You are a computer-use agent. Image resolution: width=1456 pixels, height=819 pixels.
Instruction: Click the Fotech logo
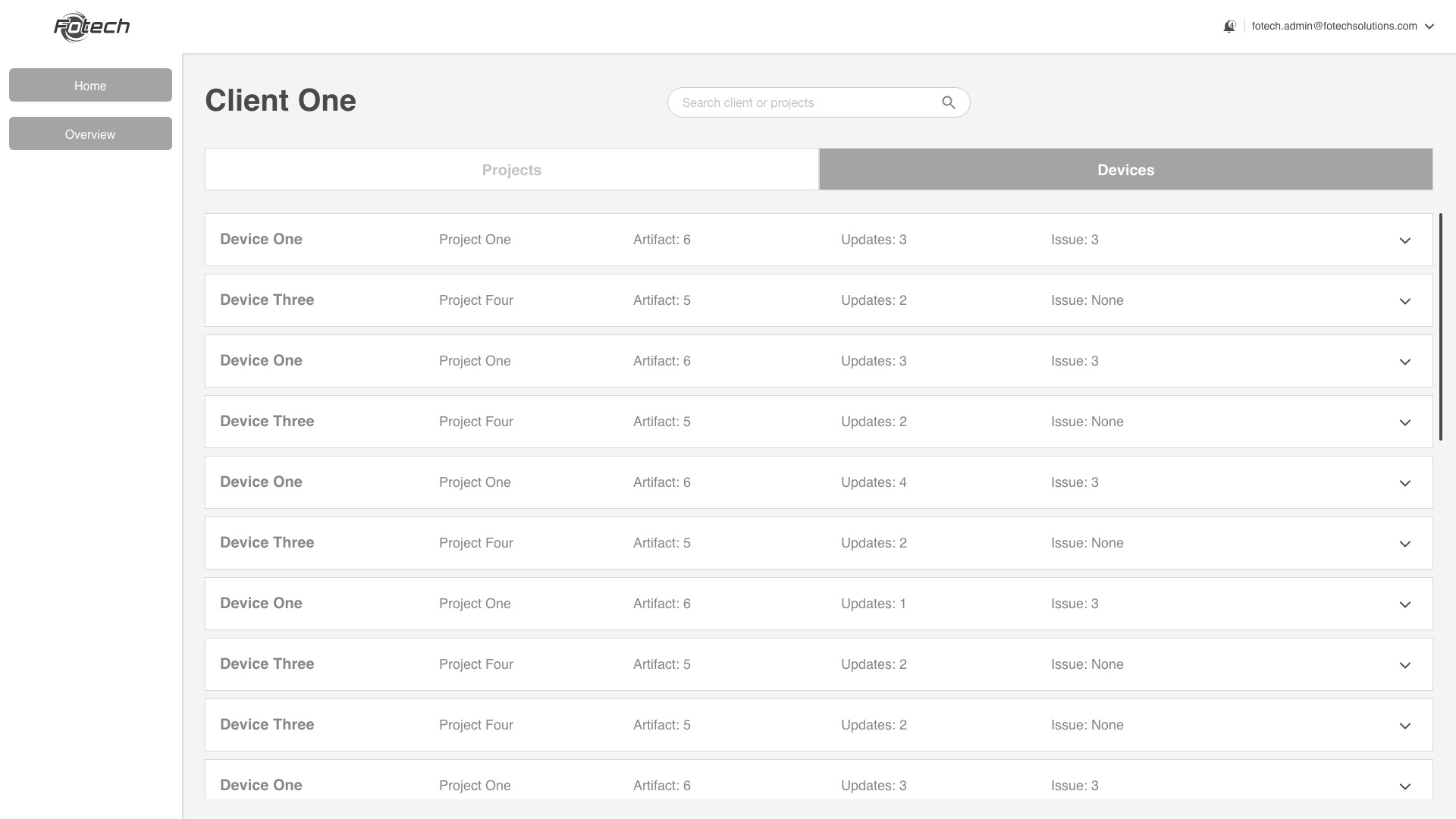pos(92,27)
